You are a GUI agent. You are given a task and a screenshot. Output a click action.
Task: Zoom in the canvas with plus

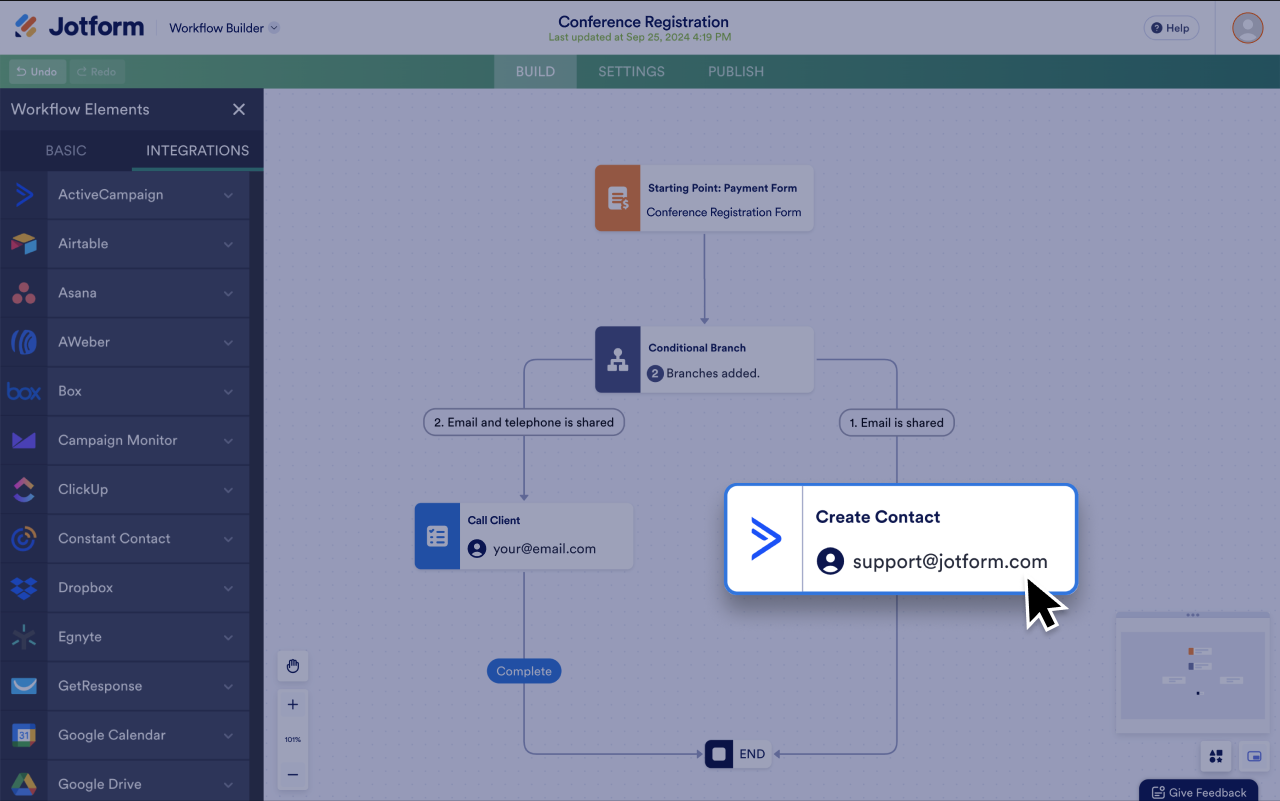tap(293, 704)
